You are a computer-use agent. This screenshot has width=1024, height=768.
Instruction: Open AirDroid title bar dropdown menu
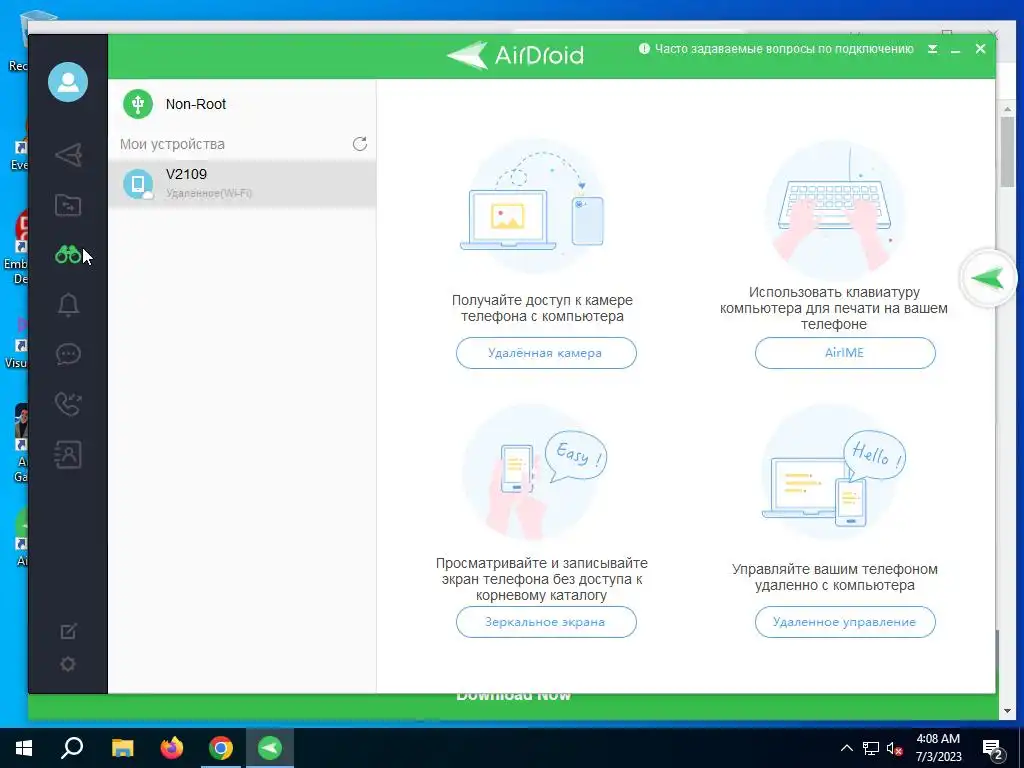(933, 49)
